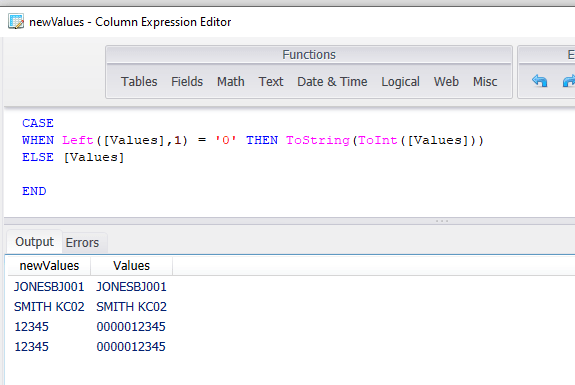Click the CASE keyword in expression
575x385 pixels.
point(38,123)
